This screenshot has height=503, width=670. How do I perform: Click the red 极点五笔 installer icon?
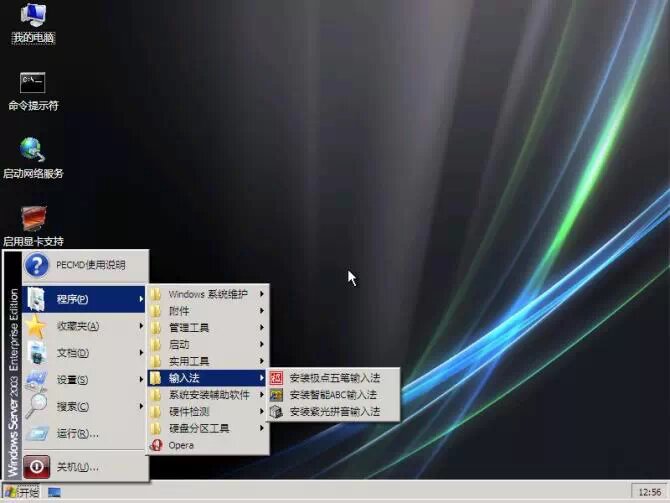[276, 378]
